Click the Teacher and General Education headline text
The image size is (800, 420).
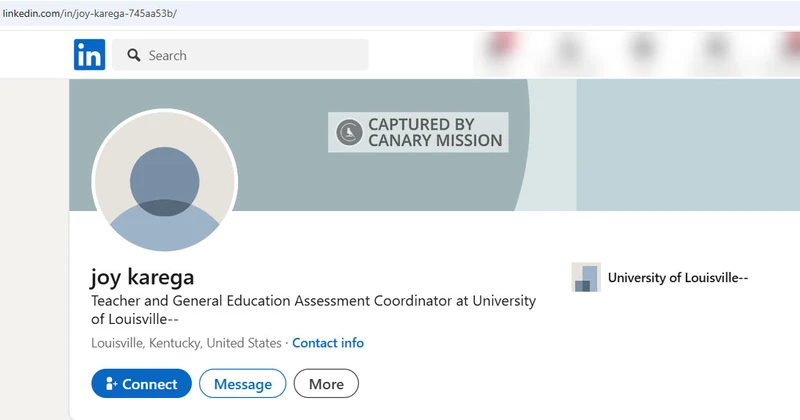tap(313, 310)
